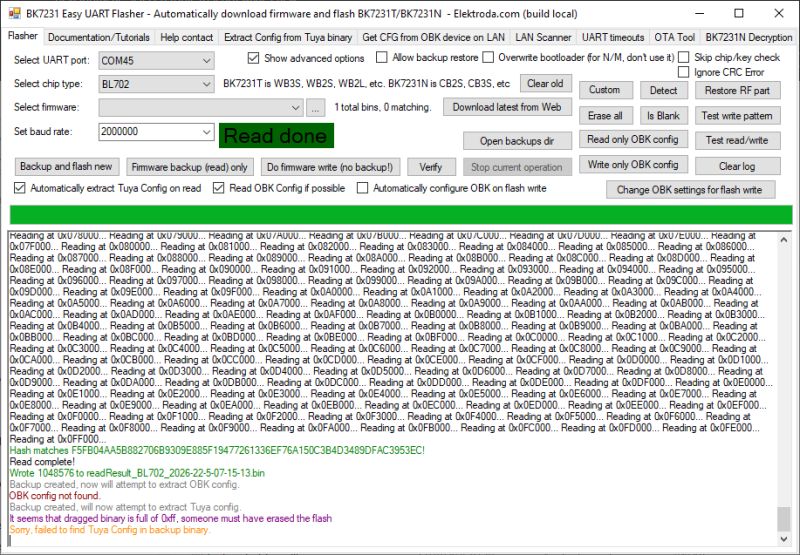800x555 pixels.
Task: Switch to the LAN Scanner tab
Action: pos(543,37)
